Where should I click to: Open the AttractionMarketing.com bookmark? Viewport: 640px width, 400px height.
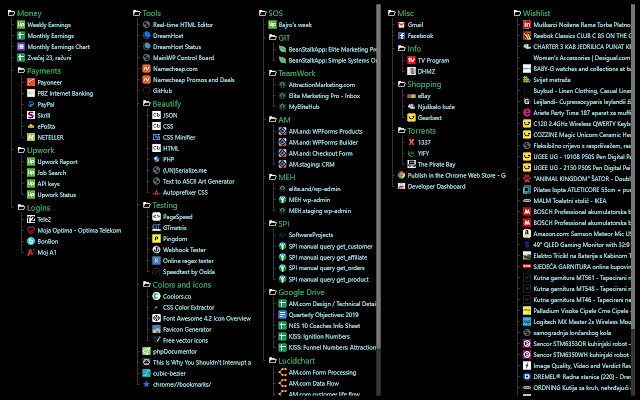pos(322,85)
